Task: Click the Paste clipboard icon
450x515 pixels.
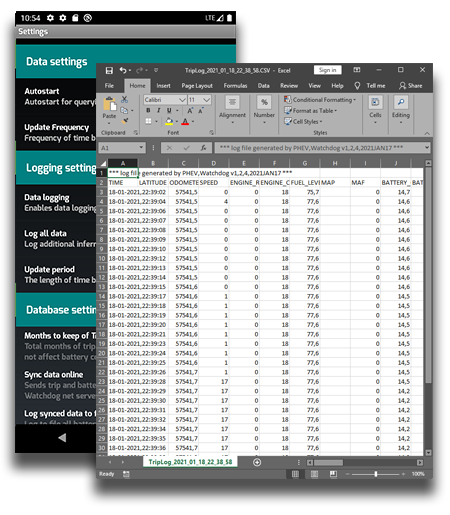Action: (109, 104)
